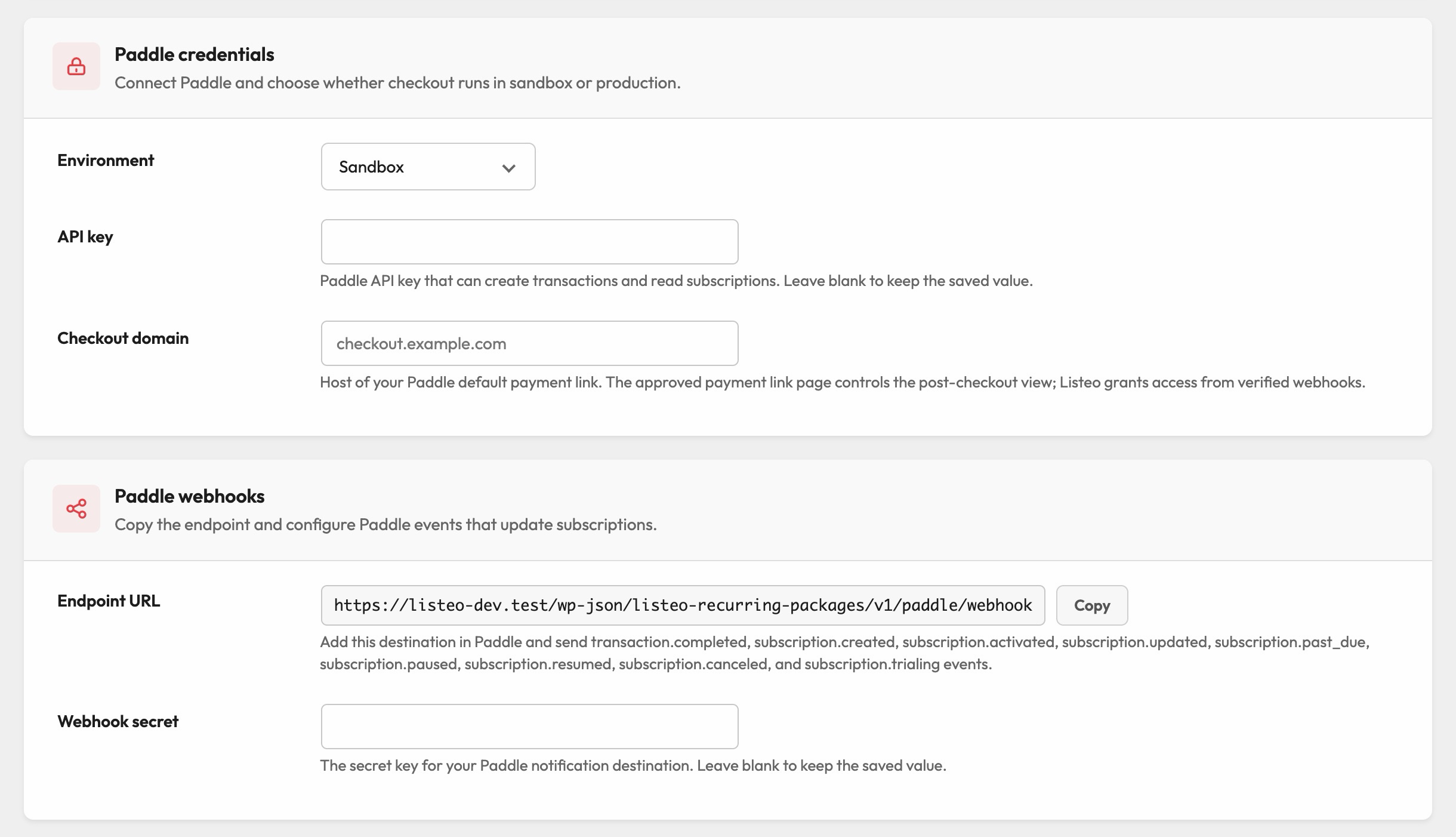Click the Paddle credentials heading
1456x837 pixels.
click(195, 54)
